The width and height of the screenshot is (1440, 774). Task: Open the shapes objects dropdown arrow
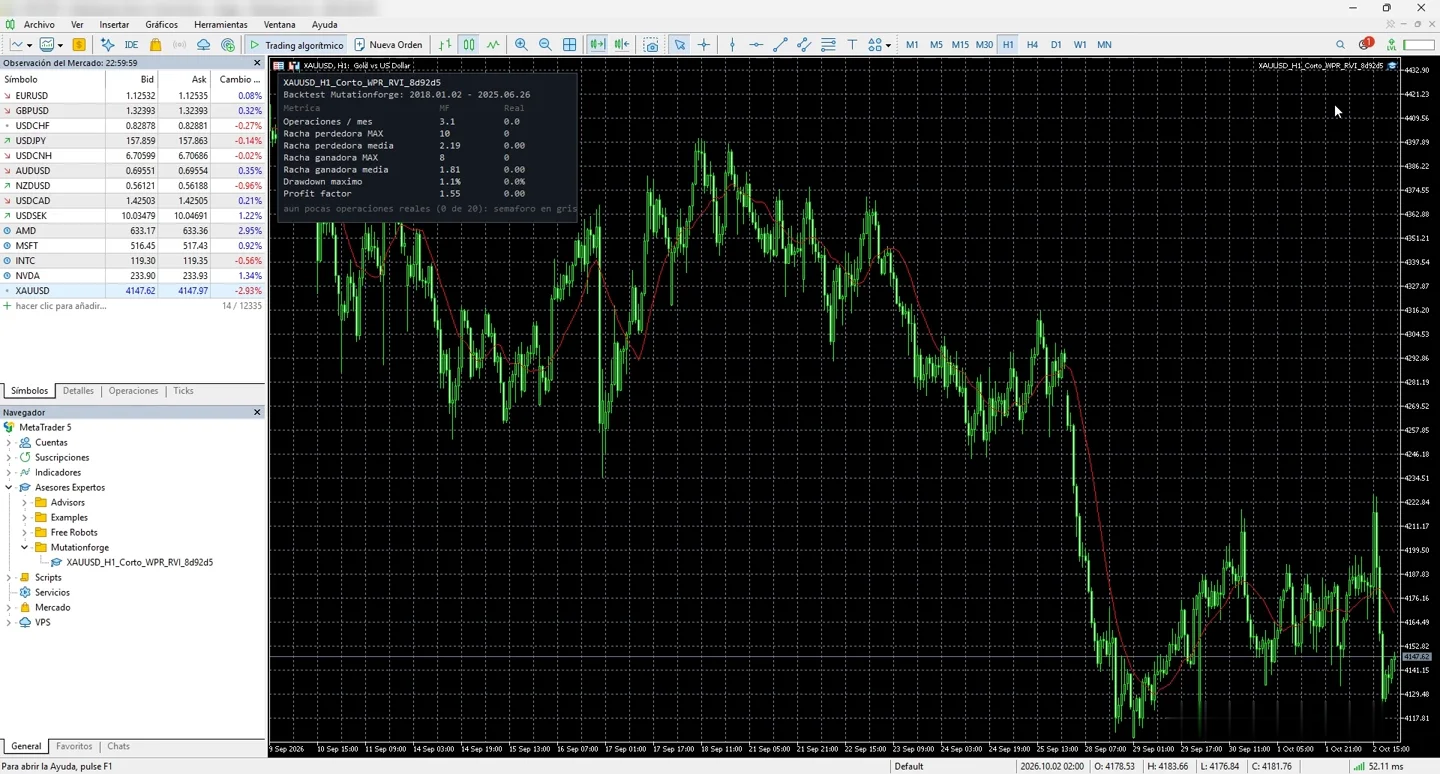pos(887,45)
